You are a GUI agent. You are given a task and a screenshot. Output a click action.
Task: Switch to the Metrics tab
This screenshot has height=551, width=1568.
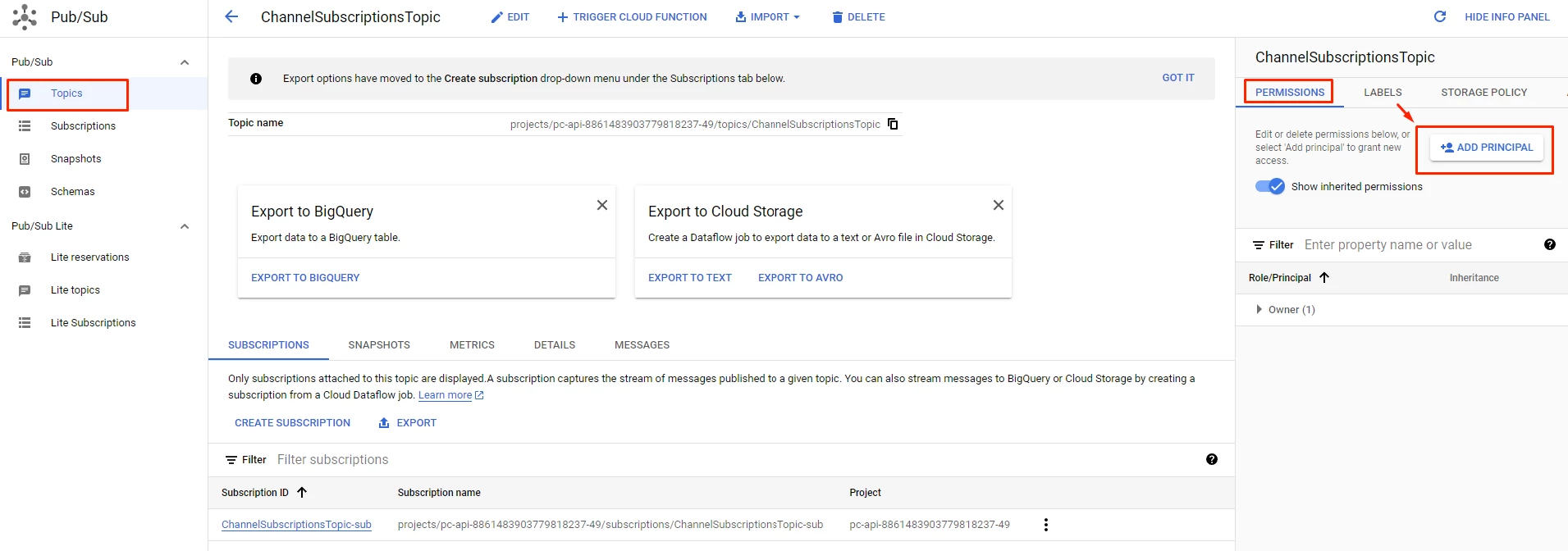[x=472, y=345]
